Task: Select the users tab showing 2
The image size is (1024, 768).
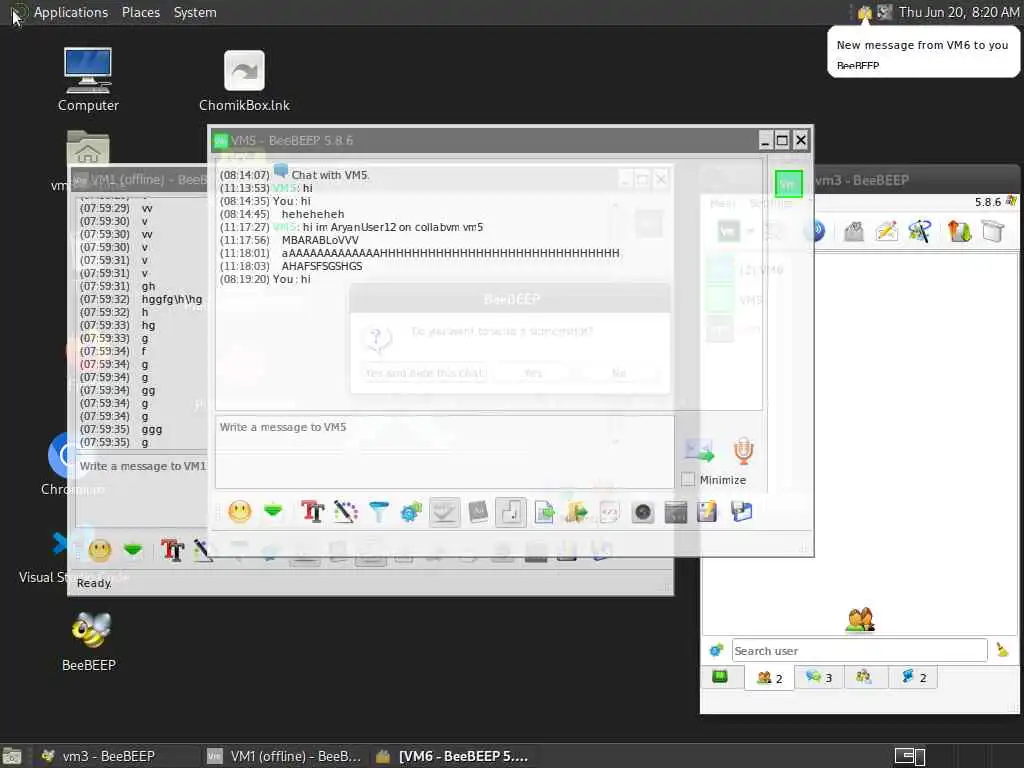Action: [x=769, y=677]
